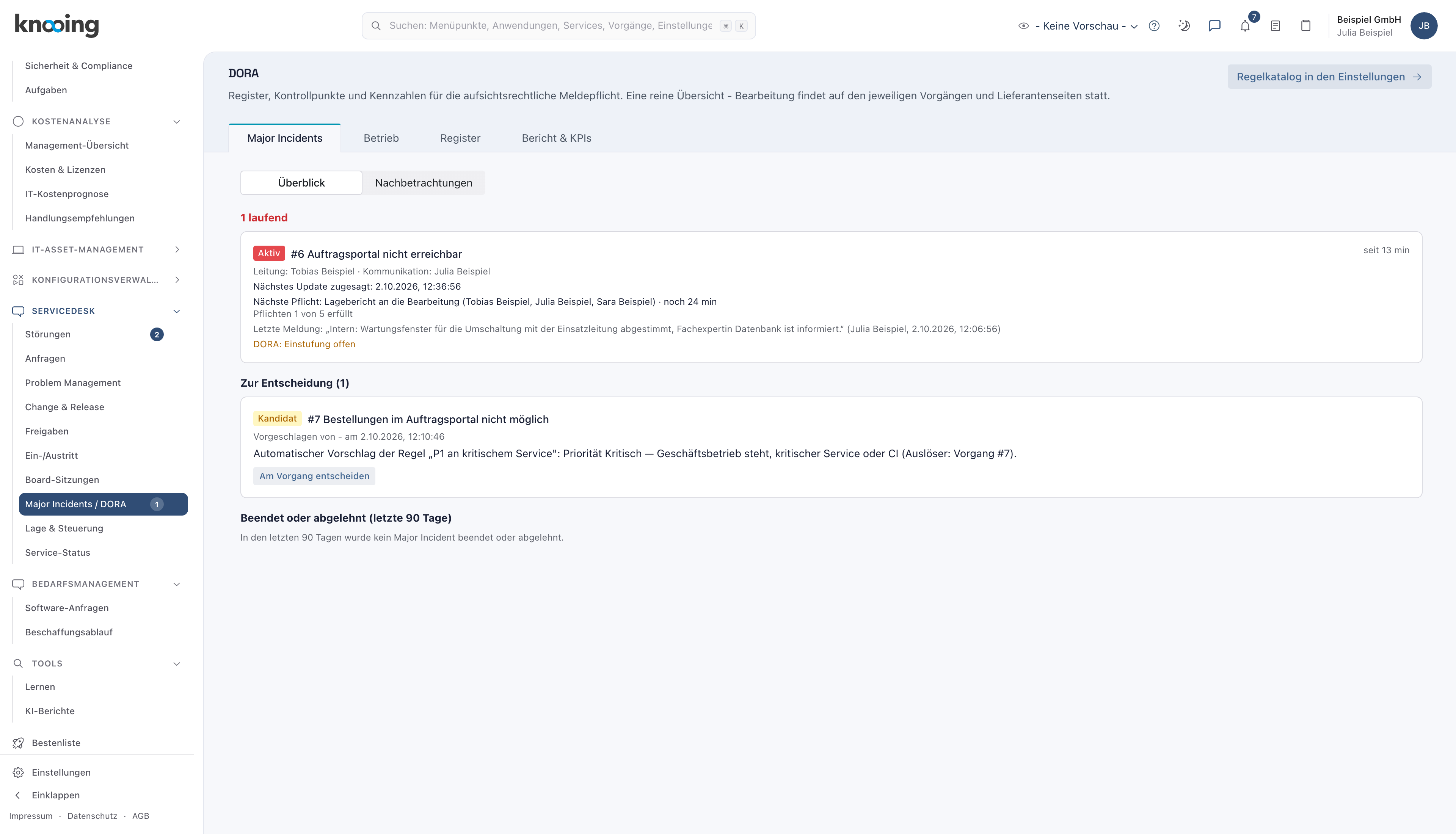Open the Impressum footer link
The image size is (1456, 834).
(x=31, y=816)
